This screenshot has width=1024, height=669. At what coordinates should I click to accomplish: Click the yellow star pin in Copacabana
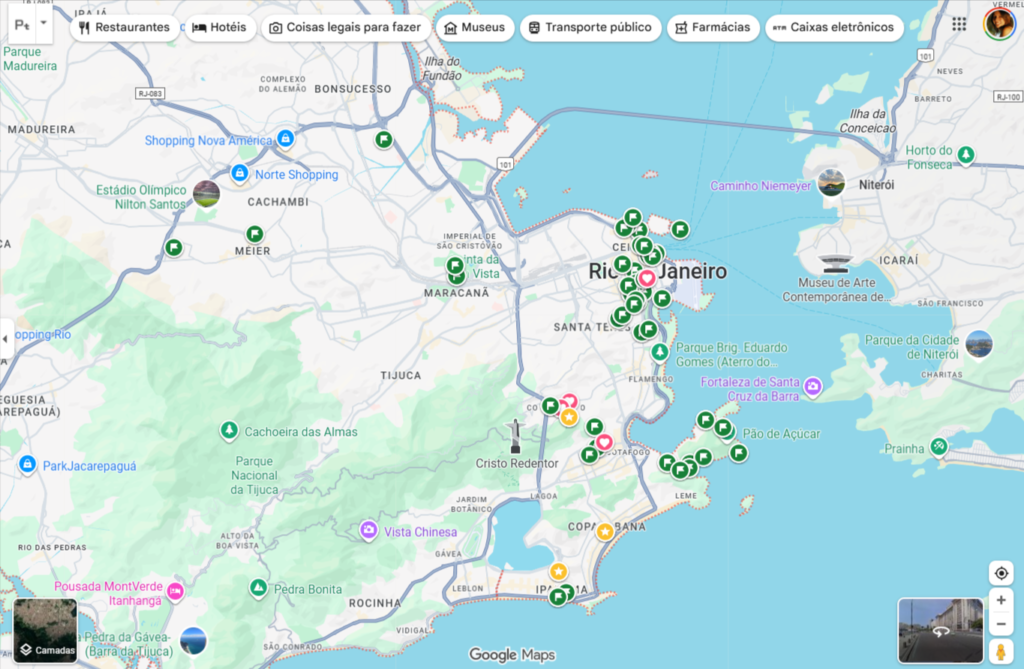pos(605,531)
